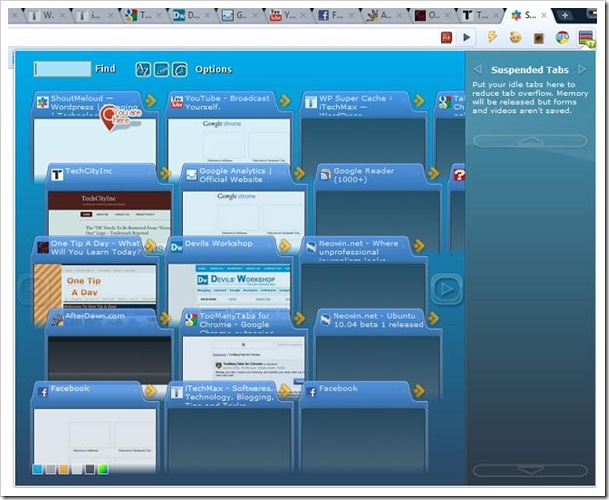Click arrow on Neowin.net - Ubuntu 10.04 card
This screenshot has height=500, width=609.
point(433,318)
